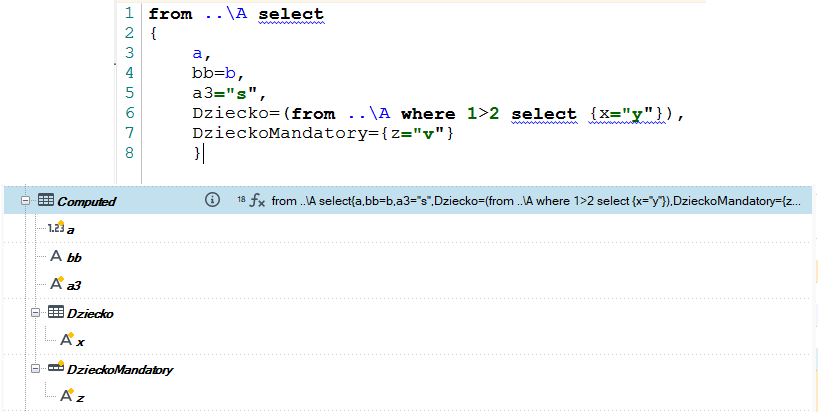818x413 pixels.
Task: Click the fx formula icon
Action: 257,200
